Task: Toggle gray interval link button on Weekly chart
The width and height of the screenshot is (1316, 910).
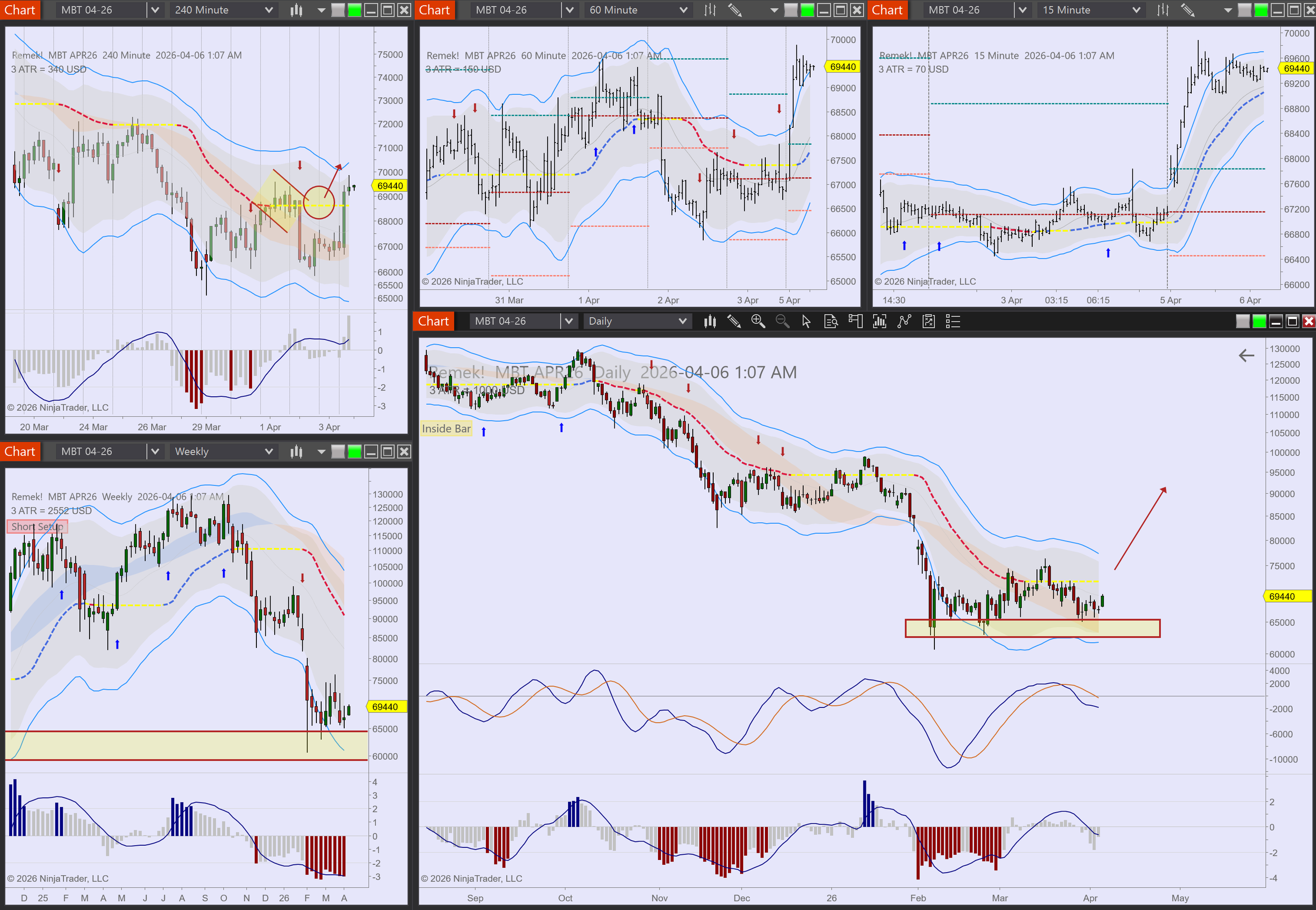Action: point(338,452)
